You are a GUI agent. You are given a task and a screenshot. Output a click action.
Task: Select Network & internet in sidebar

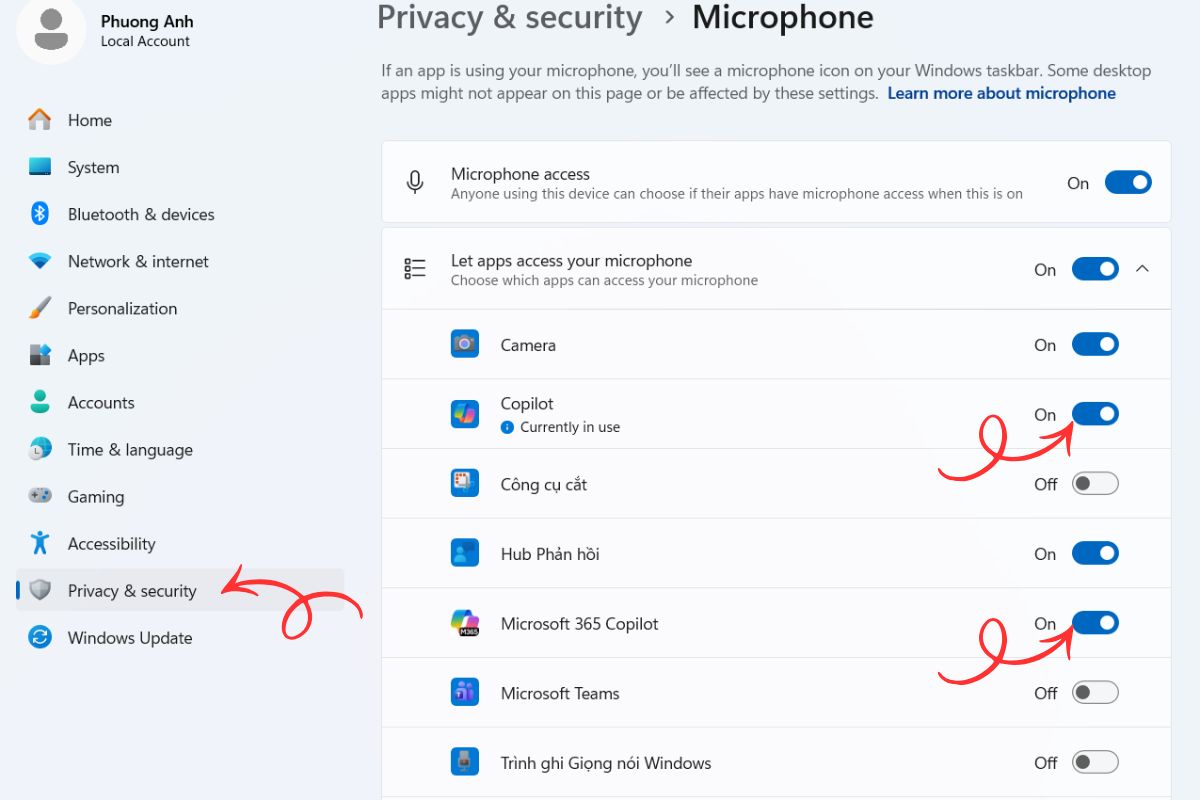coord(138,261)
